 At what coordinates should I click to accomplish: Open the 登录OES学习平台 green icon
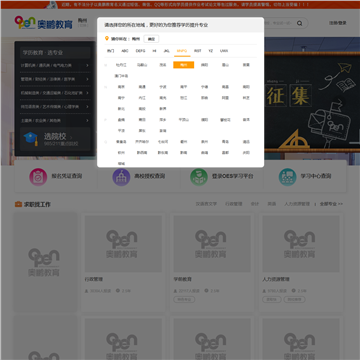(x=199, y=177)
